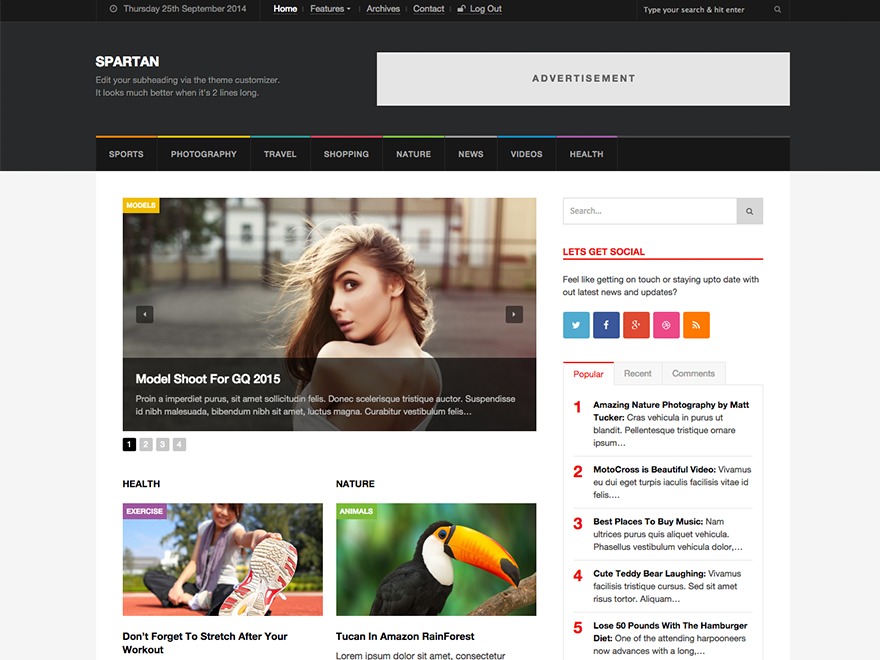Click the RSS feed icon
Image resolution: width=880 pixels, height=660 pixels.
696,325
